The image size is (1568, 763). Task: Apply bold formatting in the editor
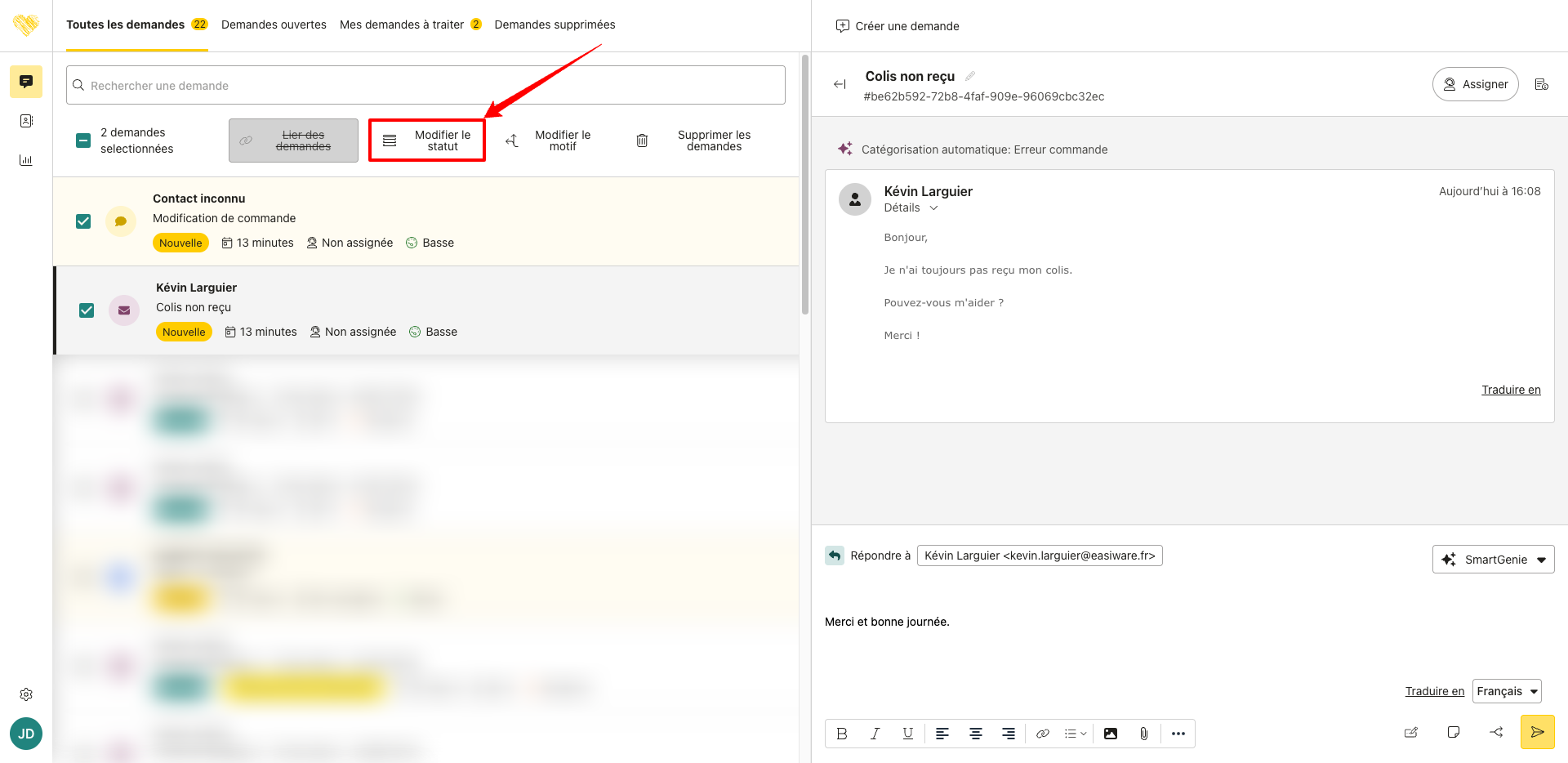[842, 734]
